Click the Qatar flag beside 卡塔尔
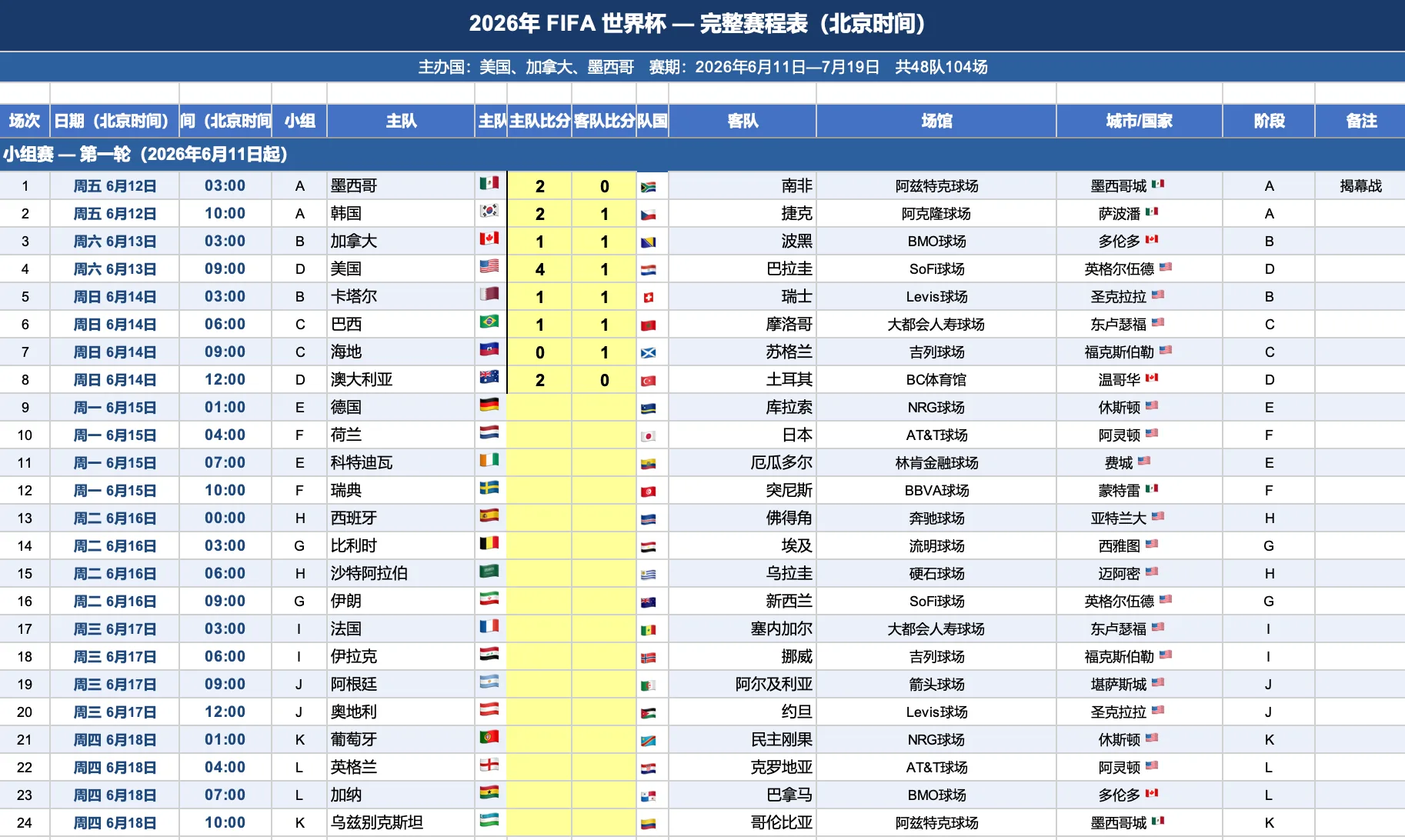The width and height of the screenshot is (1405, 840). pyautogui.click(x=489, y=294)
